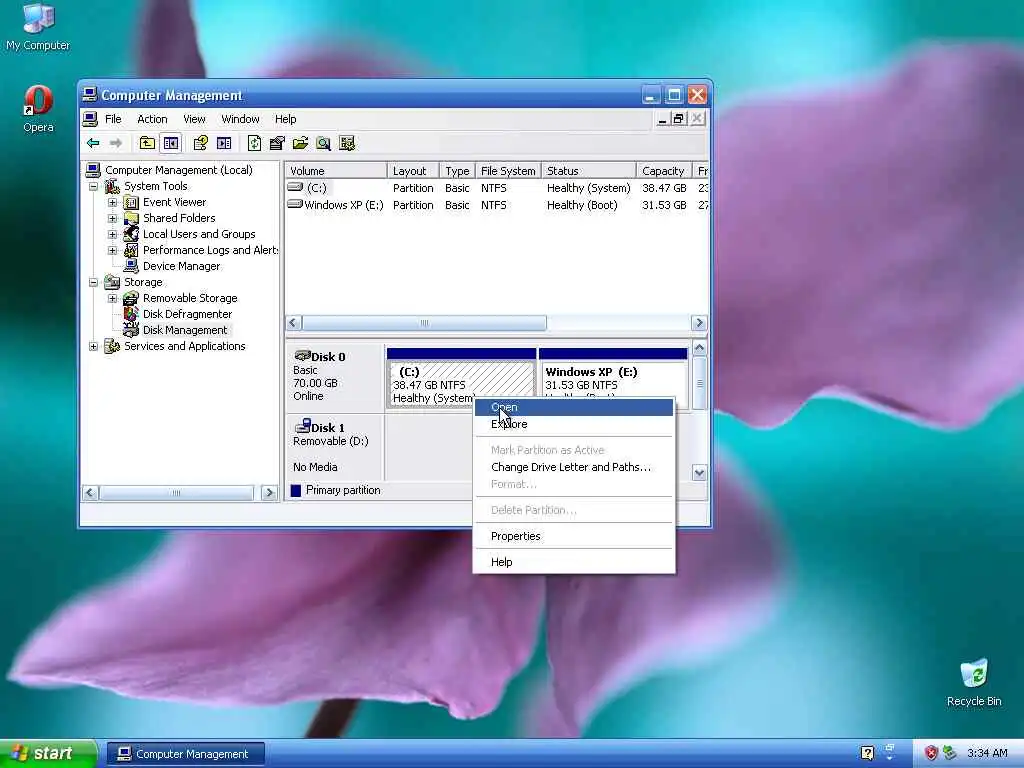The height and width of the screenshot is (768, 1024).
Task: Choose Help from the context menu
Action: 574,562
